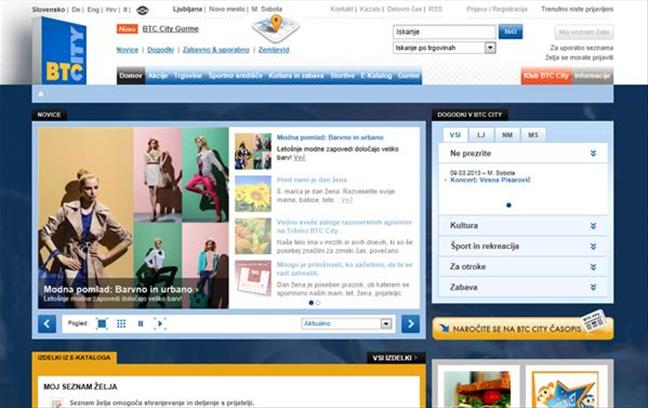The image size is (648, 408).
Task: Expand Šport in rekreacija section
Action: (x=523, y=246)
